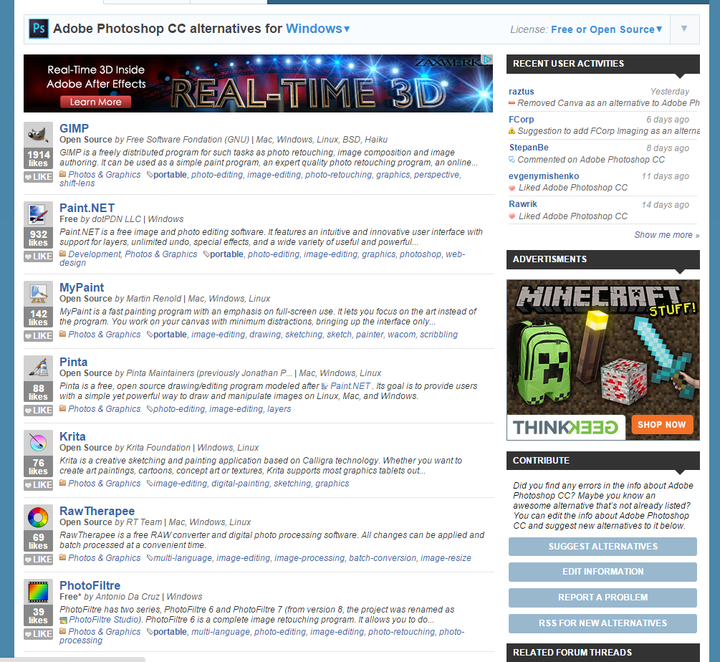The height and width of the screenshot is (662, 720).
Task: Click the 932 likes counter for Paint.NET
Action: point(38,238)
